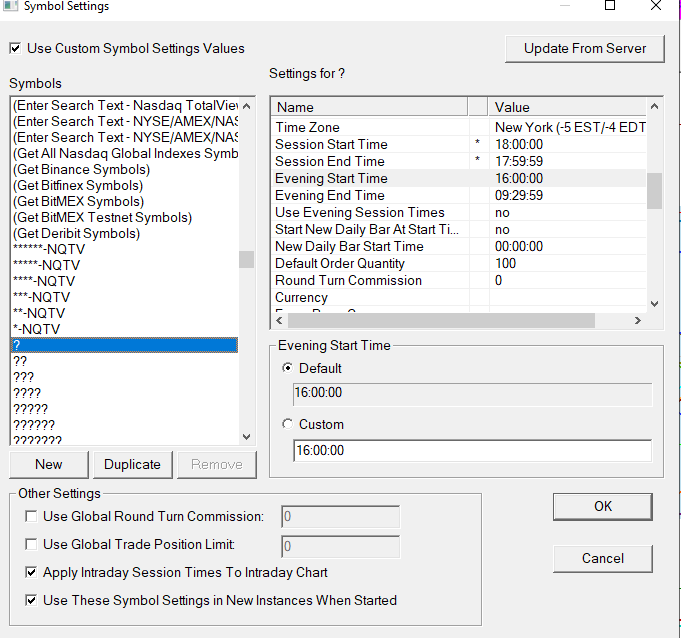Select the ?????? symbol entry
The image size is (681, 638).
125,425
